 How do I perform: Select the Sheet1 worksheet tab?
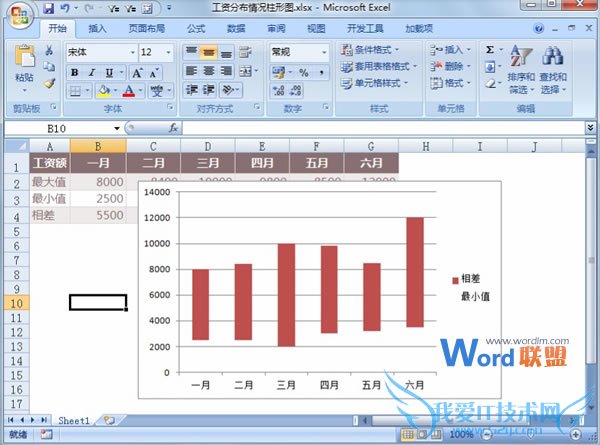73,421
